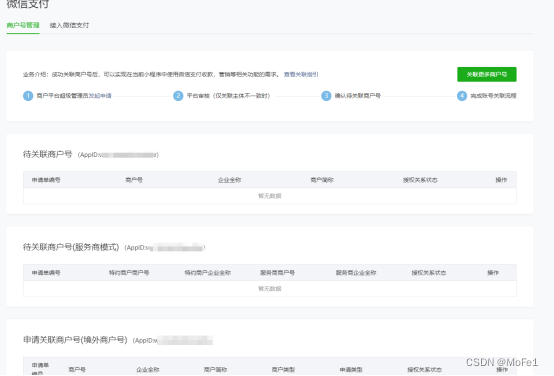Click 暂无数据 row in 服务商模式 table

[270, 288]
